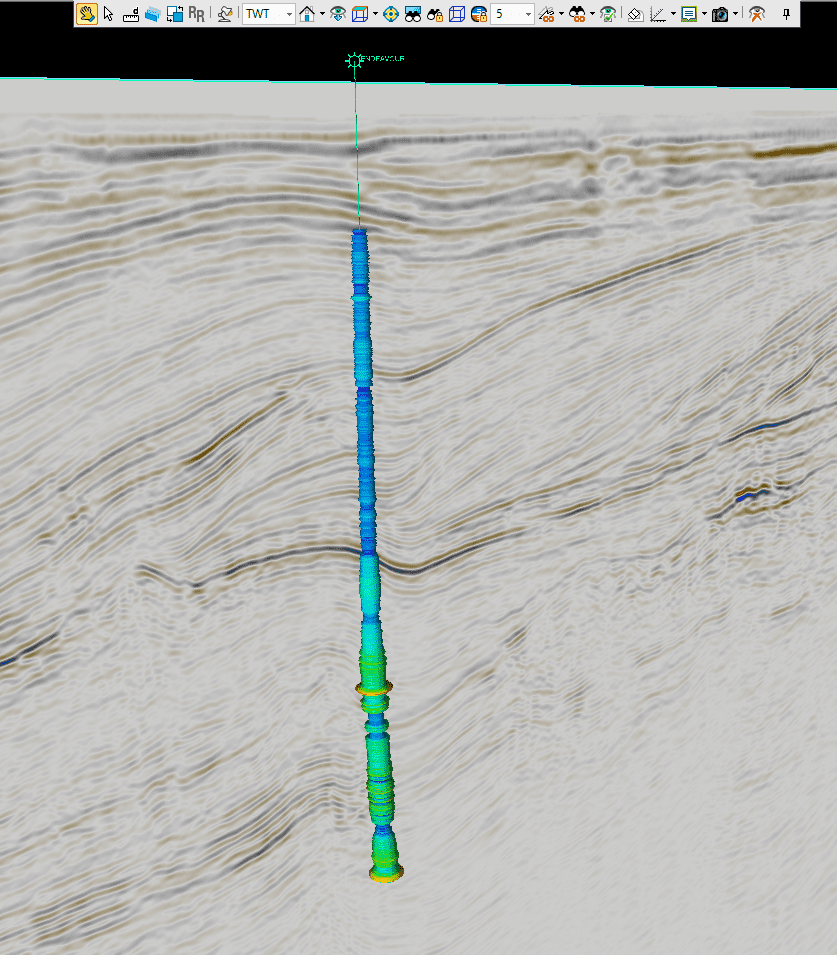This screenshot has height=955, width=837.
Task: Expand the axis display options arrow
Action: click(673, 14)
